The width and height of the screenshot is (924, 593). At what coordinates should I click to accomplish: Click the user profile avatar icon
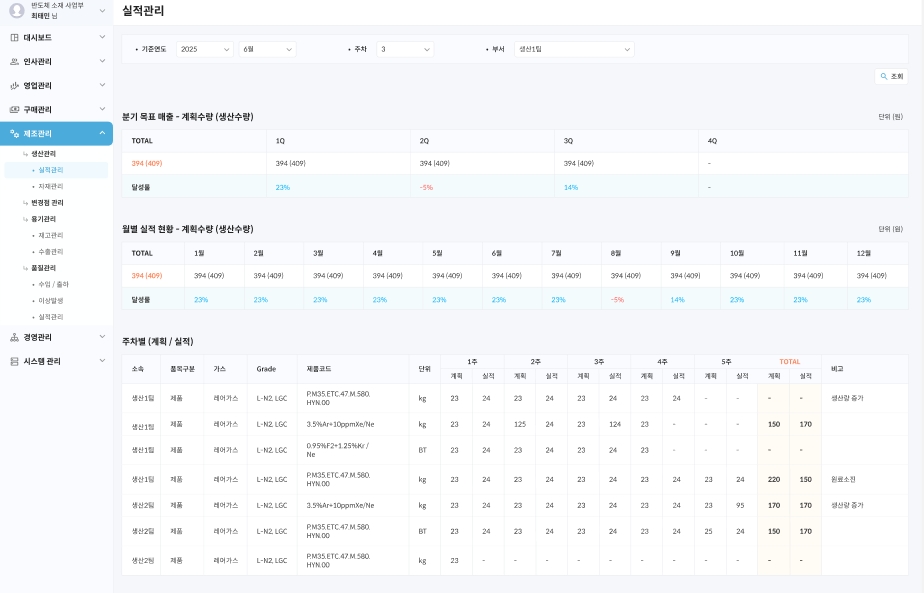pyautogui.click(x=16, y=11)
